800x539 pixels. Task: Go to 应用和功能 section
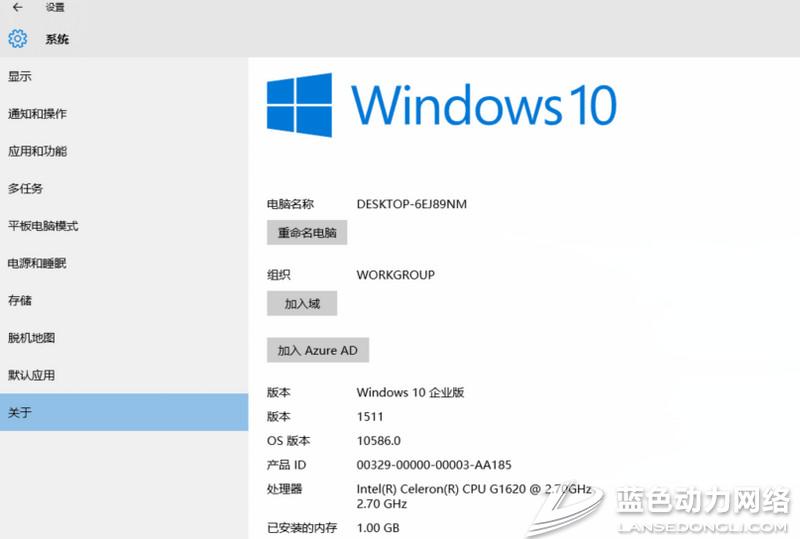coord(37,151)
